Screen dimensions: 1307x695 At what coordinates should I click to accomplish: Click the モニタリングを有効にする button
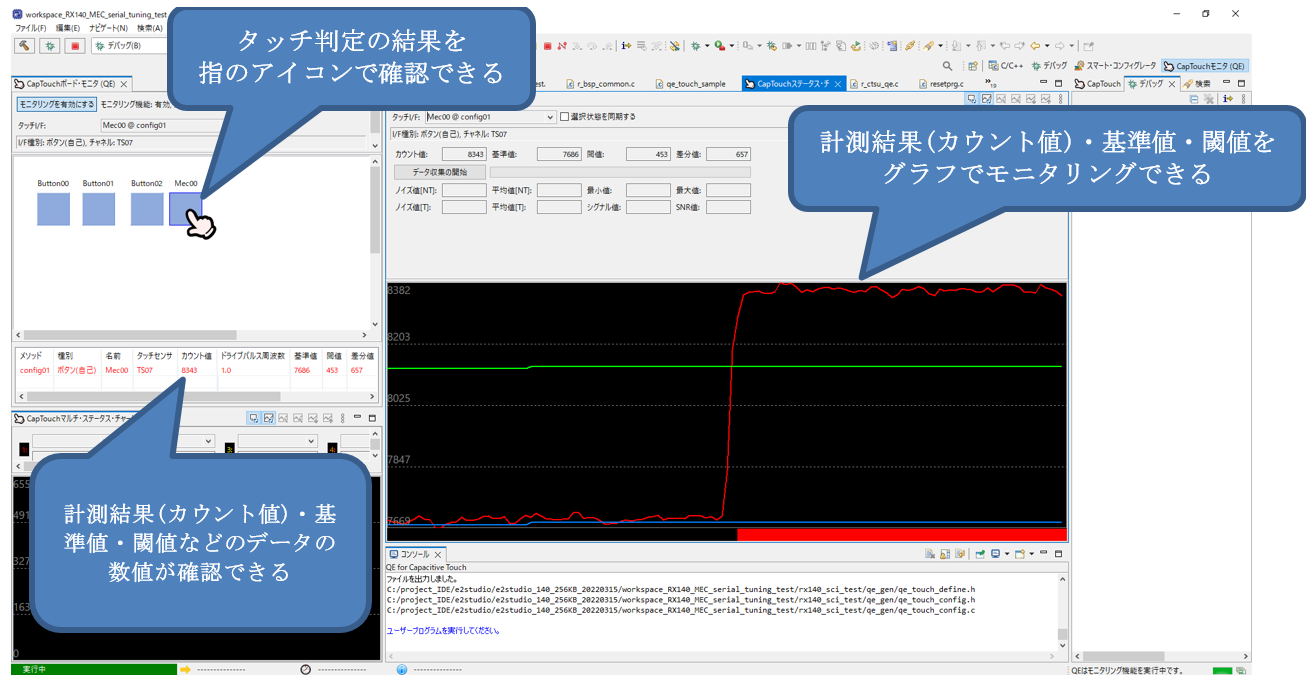pos(57,104)
